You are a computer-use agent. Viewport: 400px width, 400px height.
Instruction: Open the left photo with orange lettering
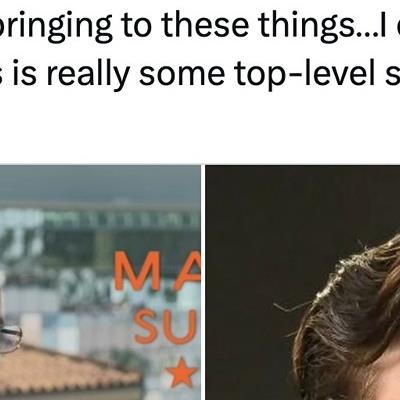[100, 282]
